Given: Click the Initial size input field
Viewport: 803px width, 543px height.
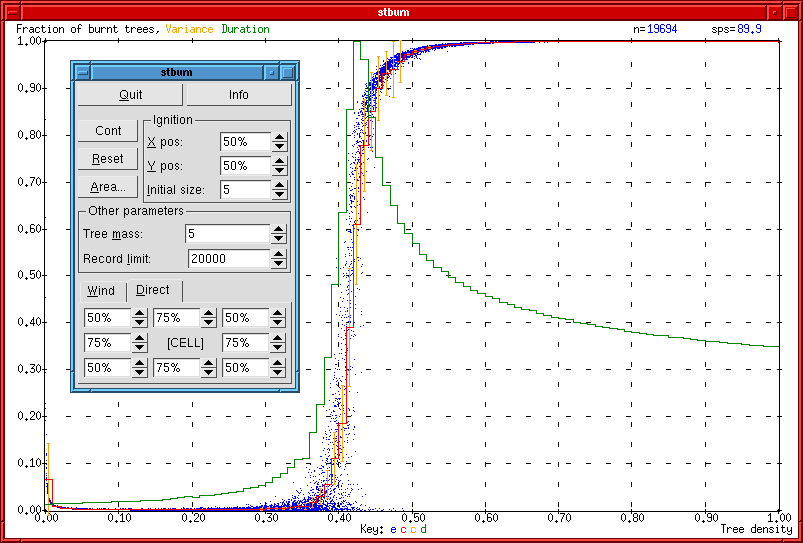Looking at the screenshot, I should click(x=245, y=190).
